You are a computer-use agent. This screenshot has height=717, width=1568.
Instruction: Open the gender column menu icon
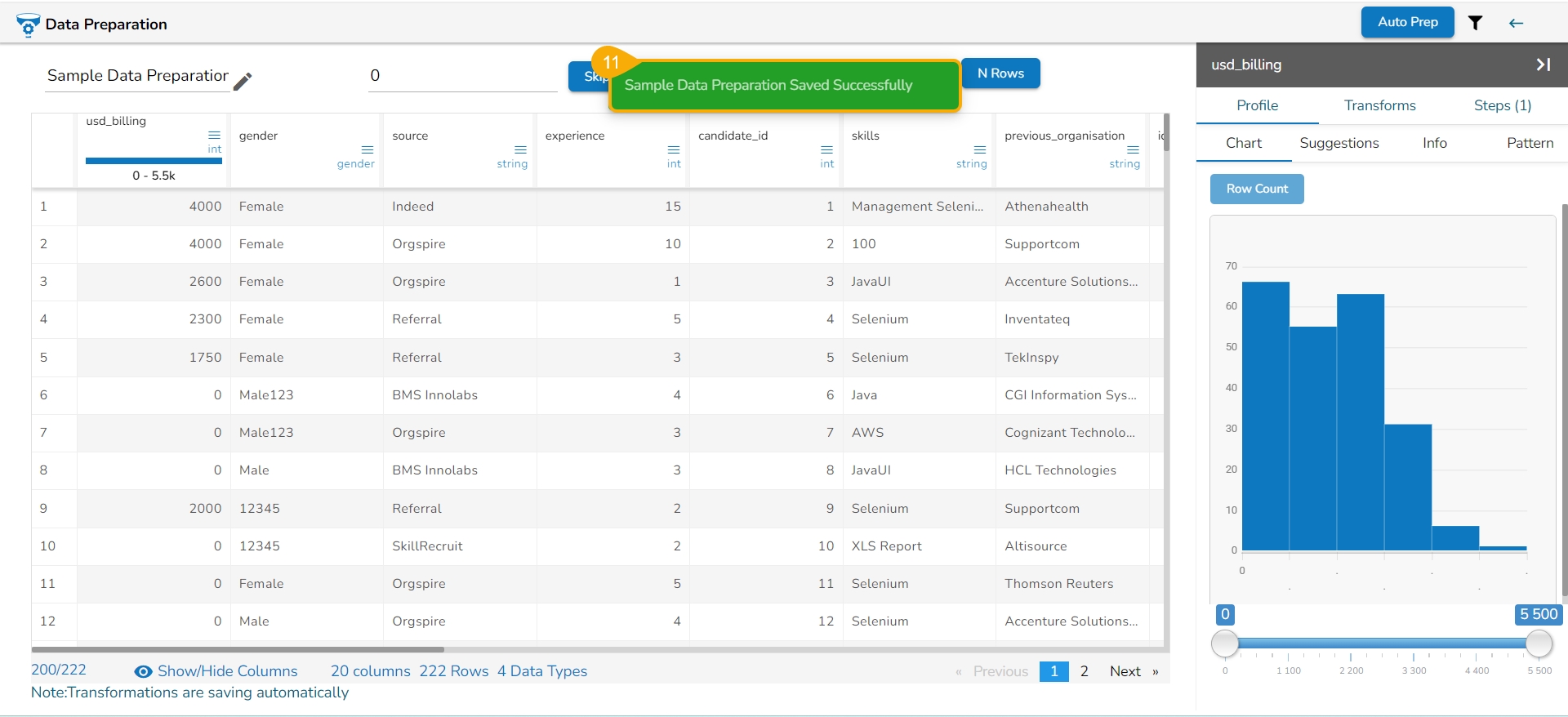pyautogui.click(x=367, y=149)
